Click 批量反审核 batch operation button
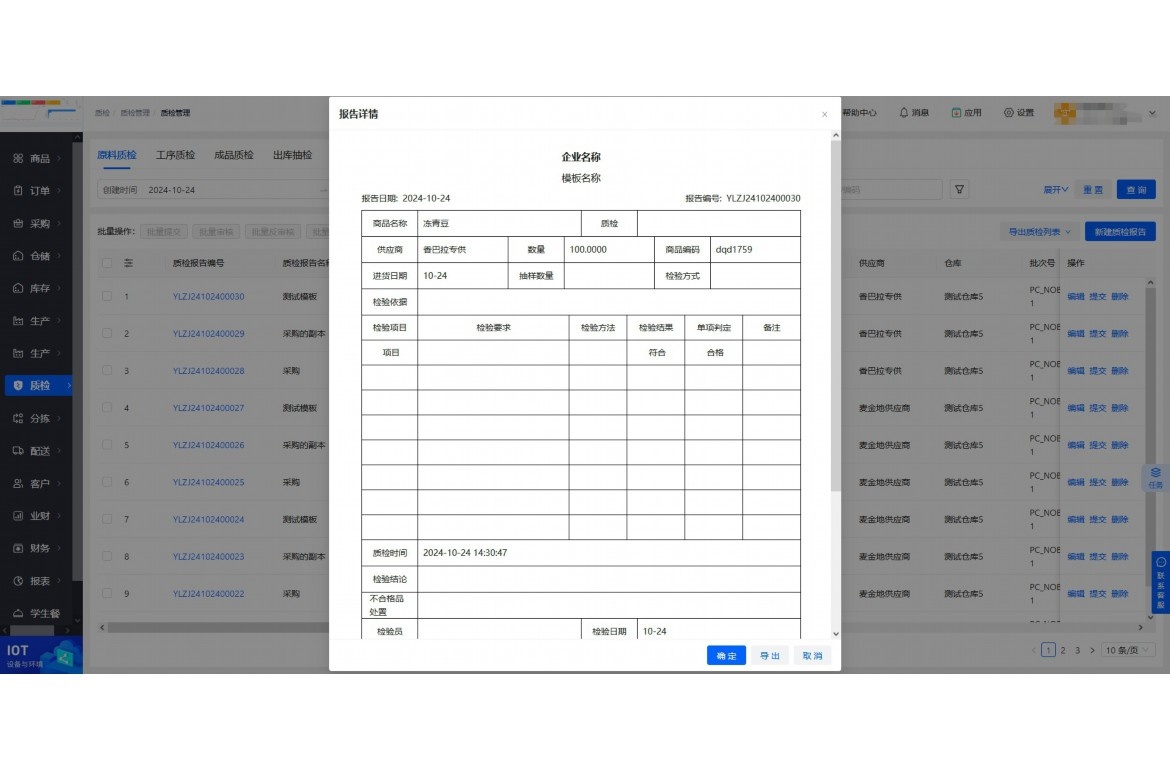This screenshot has height=770, width=1170. click(x=273, y=232)
